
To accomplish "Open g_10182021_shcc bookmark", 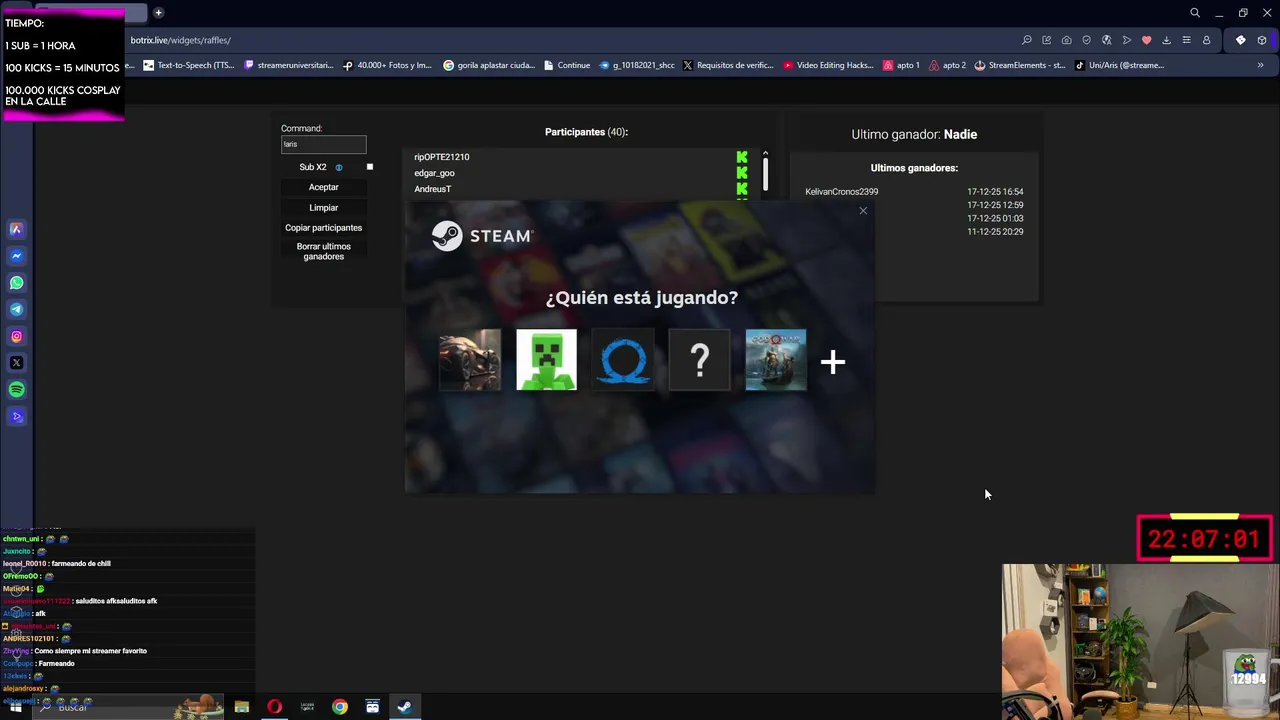I will [x=637, y=65].
